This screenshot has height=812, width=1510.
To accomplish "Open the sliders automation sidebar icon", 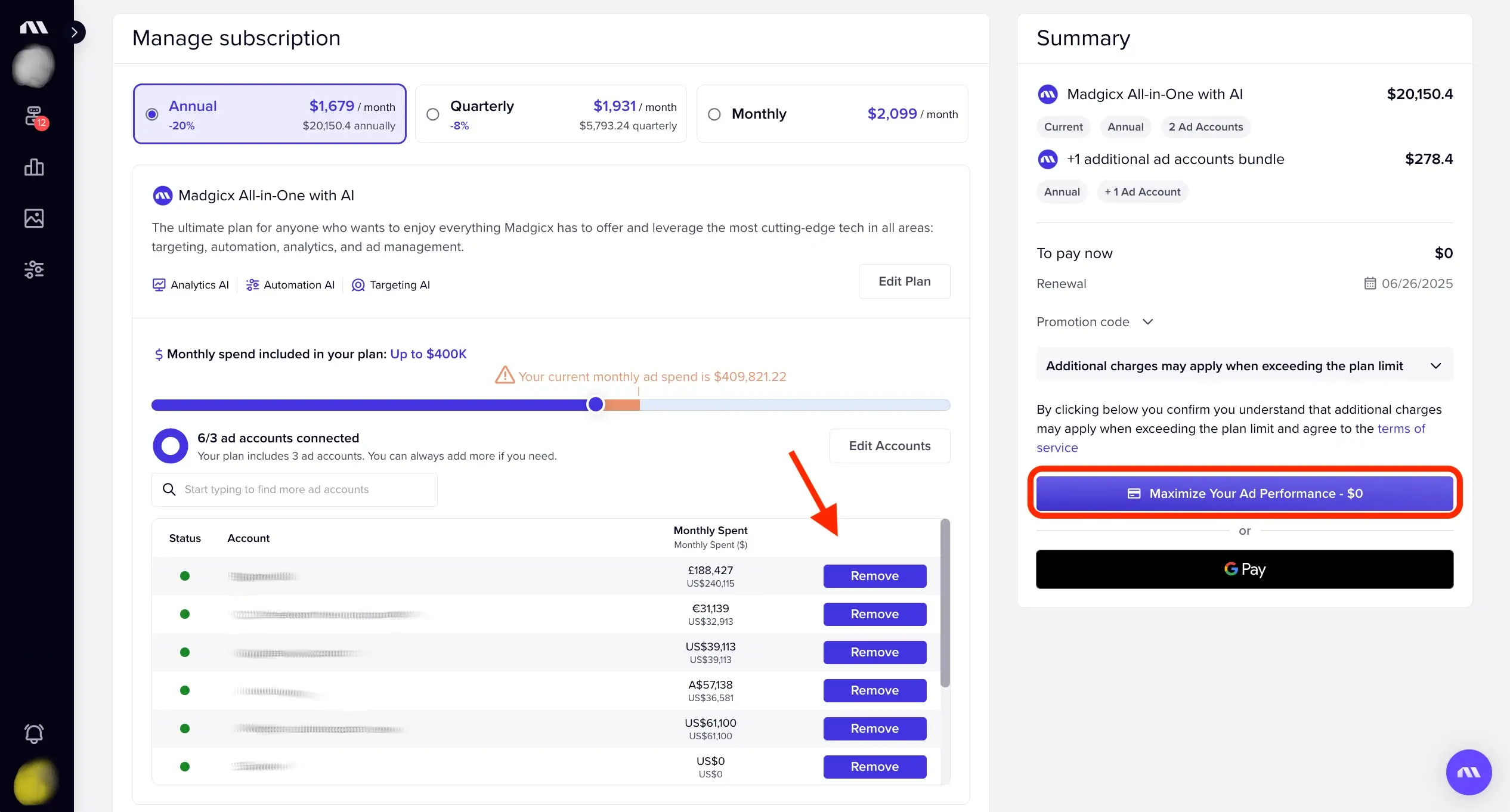I will tap(34, 269).
